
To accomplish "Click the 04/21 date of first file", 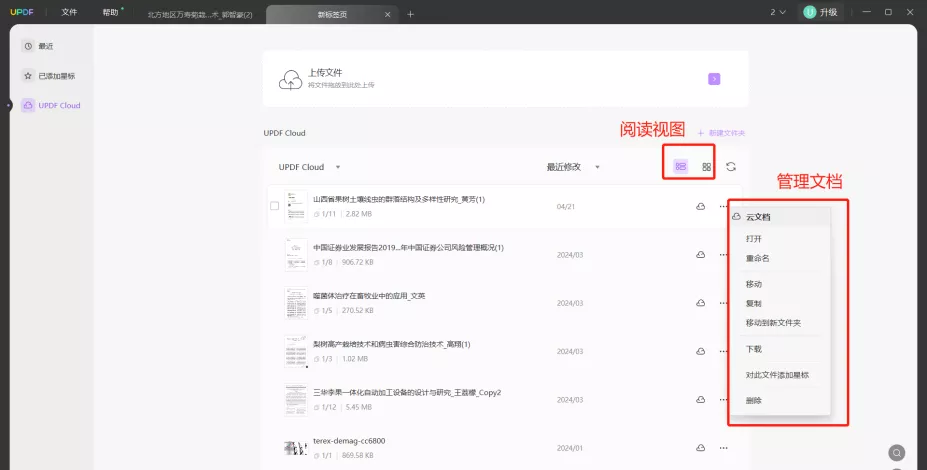I will click(x=566, y=207).
